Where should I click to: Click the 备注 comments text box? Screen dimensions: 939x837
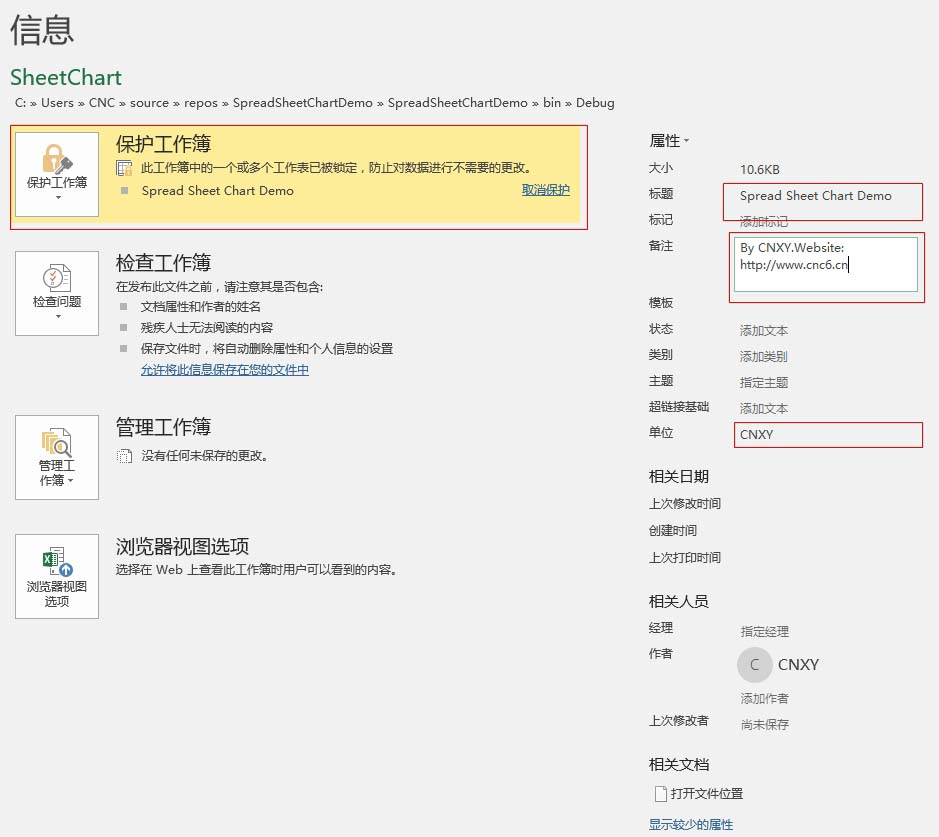coord(826,265)
